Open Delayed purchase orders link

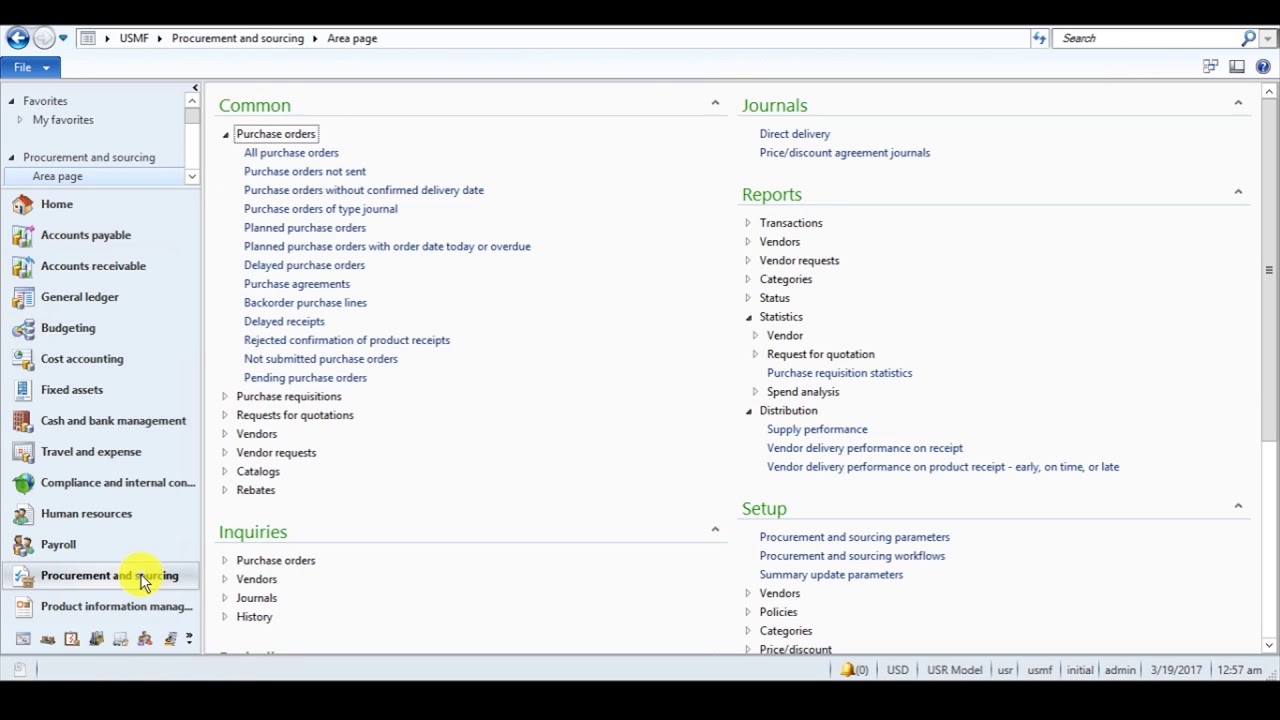tap(304, 265)
